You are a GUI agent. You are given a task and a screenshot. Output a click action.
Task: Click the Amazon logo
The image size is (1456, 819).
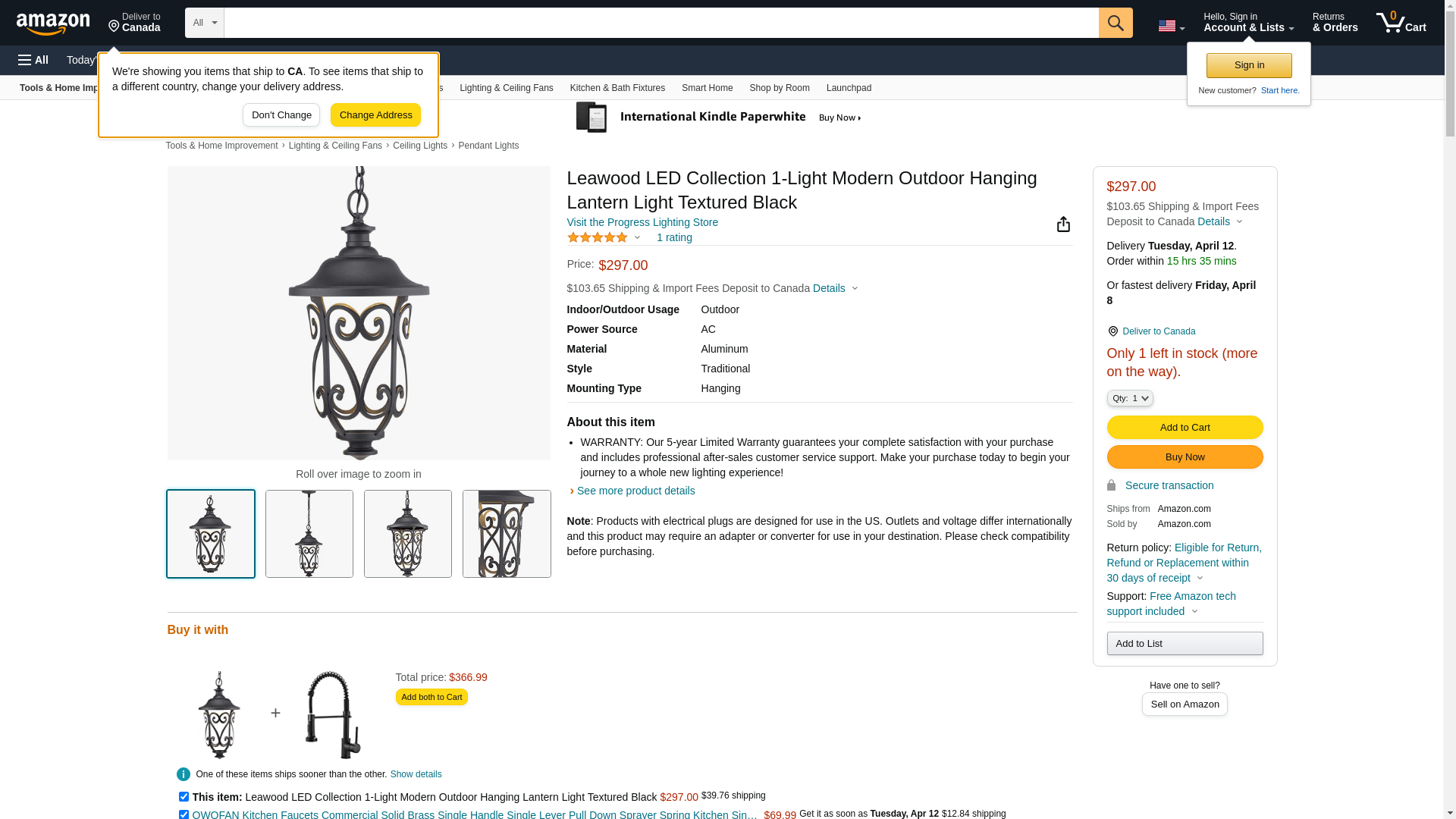pyautogui.click(x=53, y=24)
